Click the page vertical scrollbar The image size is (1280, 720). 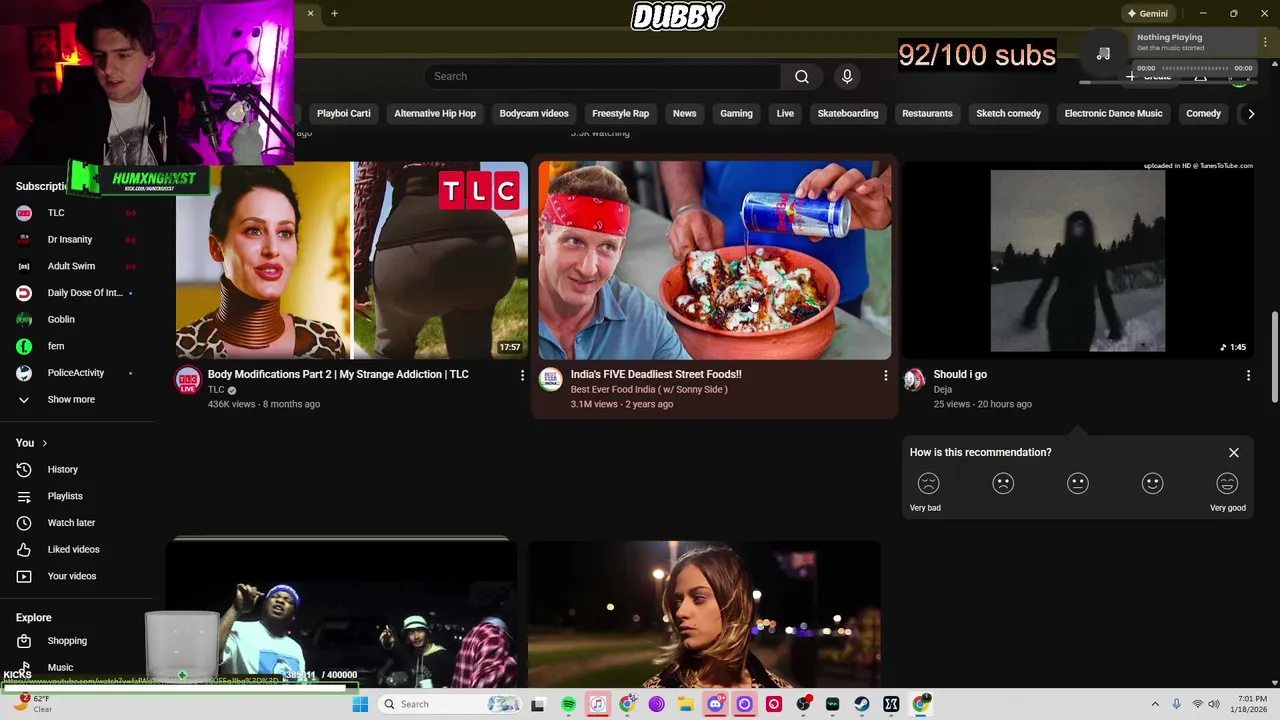tap(1274, 356)
